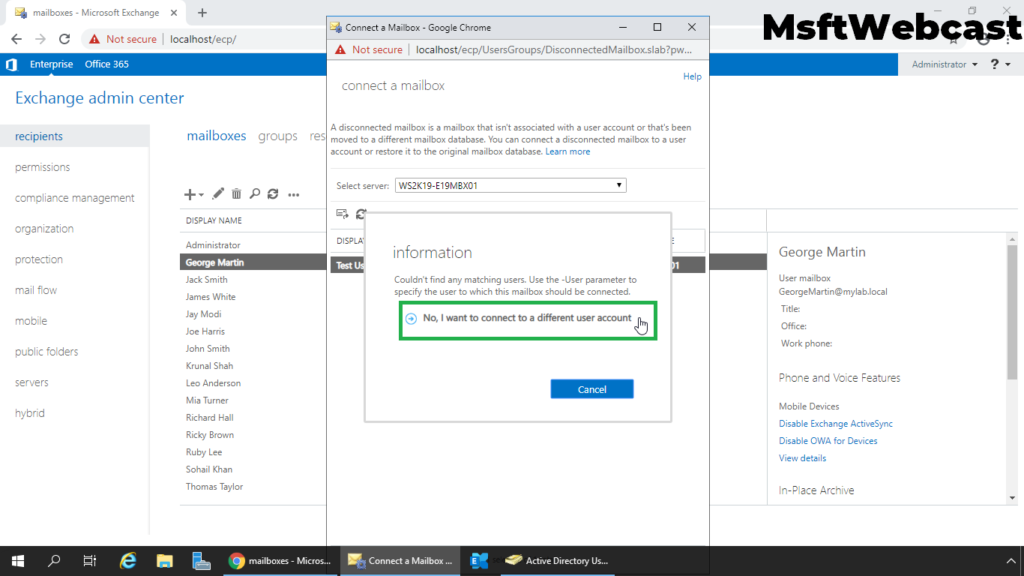
Task: Expand the add mailbox dropdown arrow
Action: 201,195
